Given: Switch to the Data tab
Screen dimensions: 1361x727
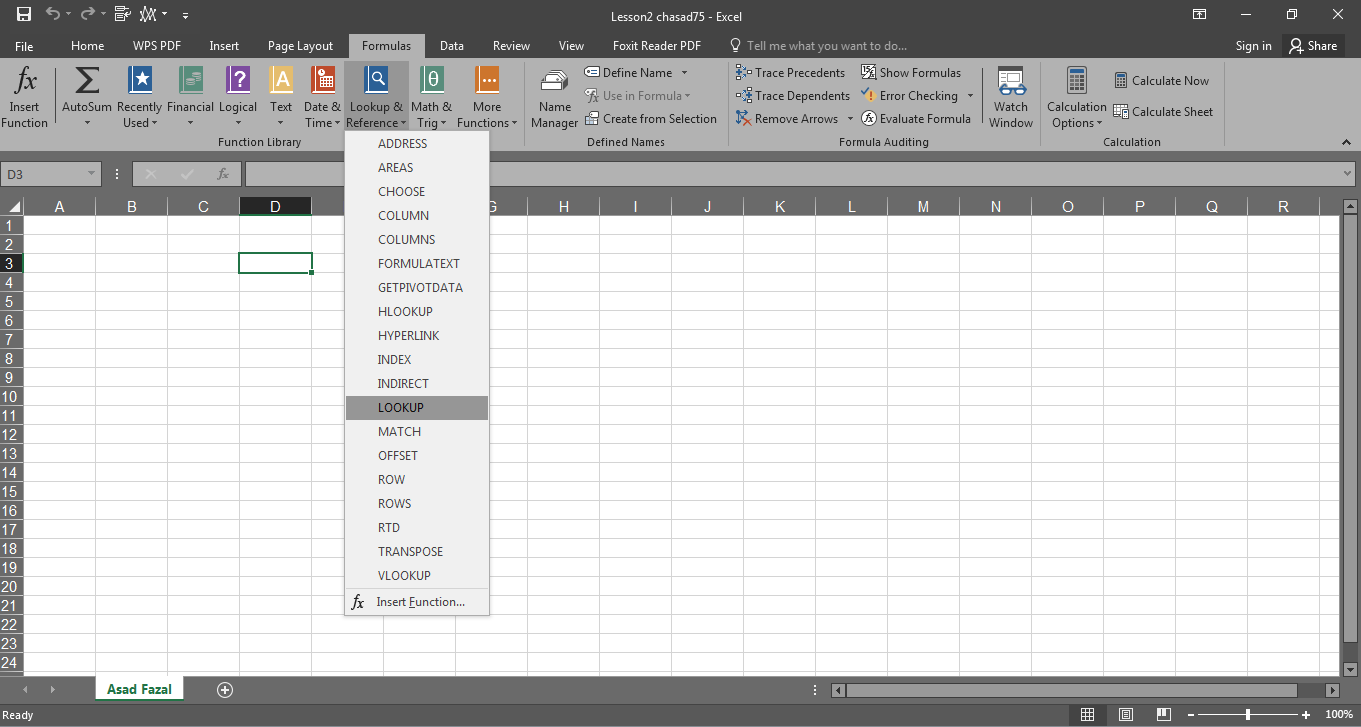Looking at the screenshot, I should tap(451, 46).
